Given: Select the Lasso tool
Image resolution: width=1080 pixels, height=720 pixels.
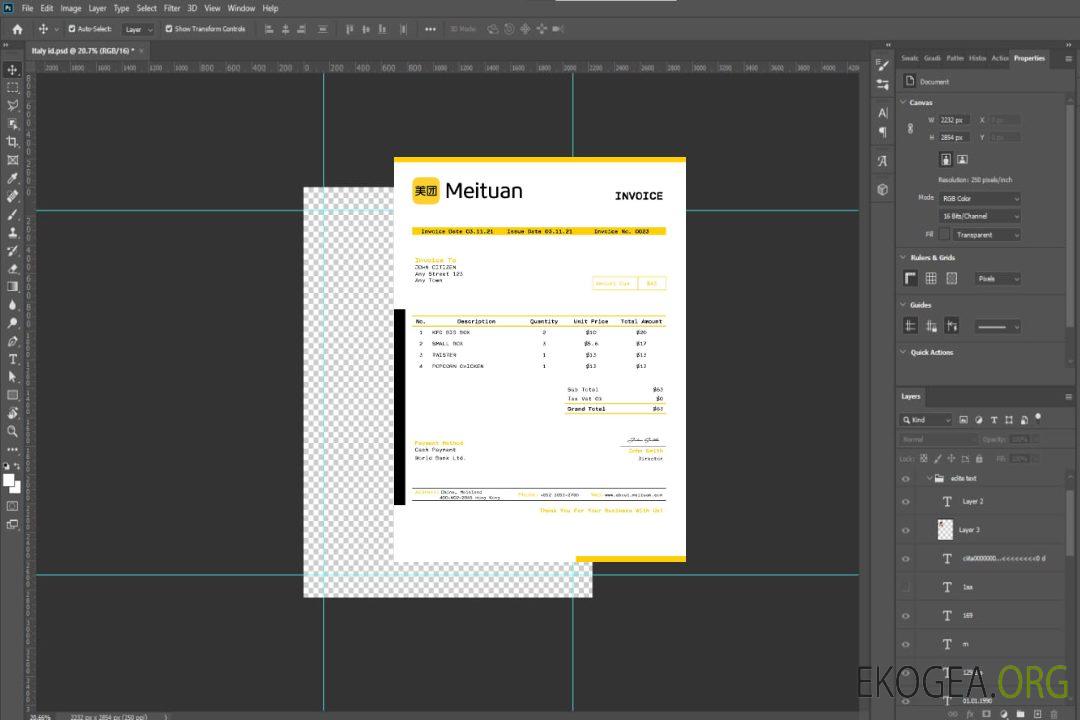Looking at the screenshot, I should [13, 106].
